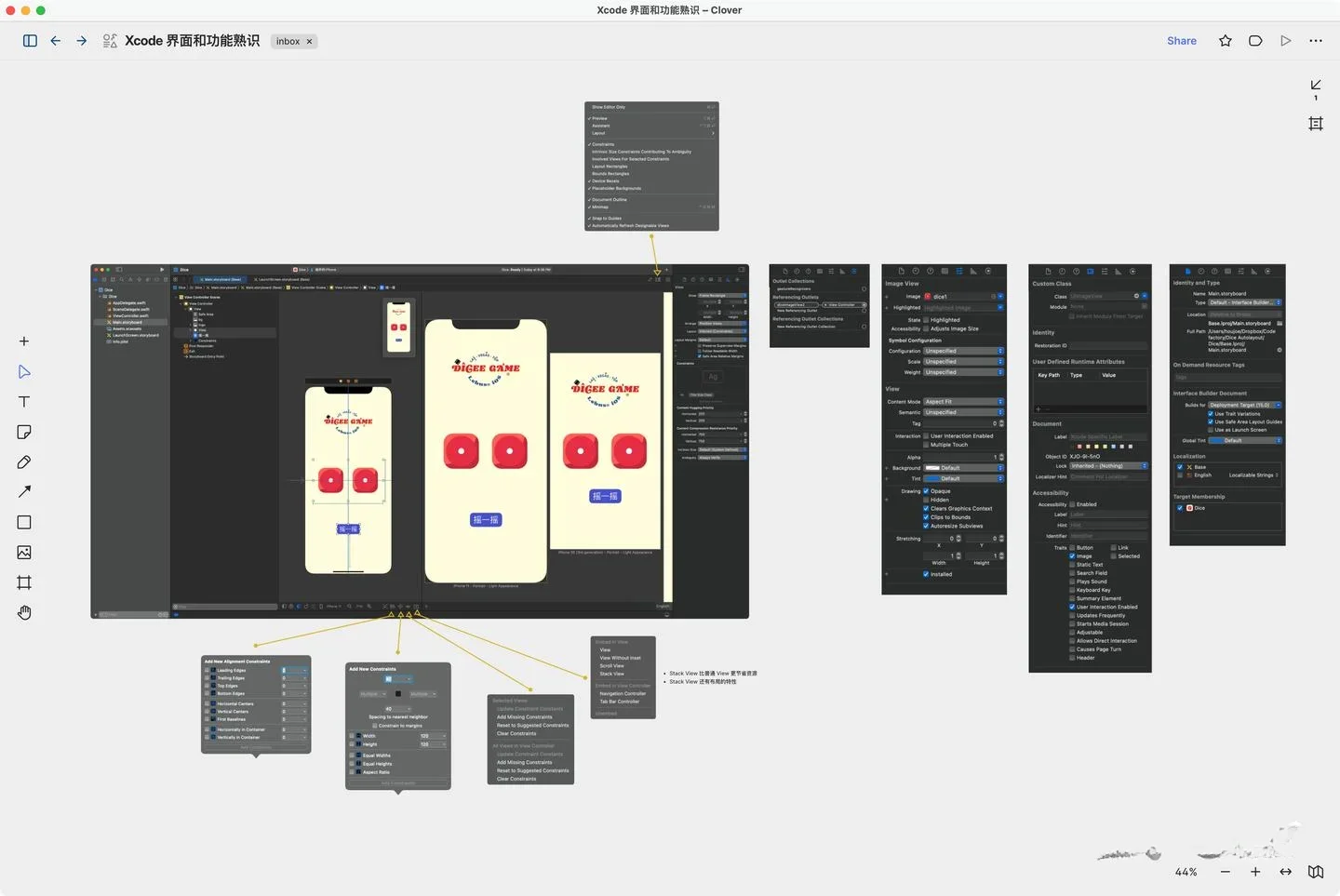This screenshot has height=896, width=1340.
Task: Toggle the sidebar panel icon
Action: pos(30,41)
